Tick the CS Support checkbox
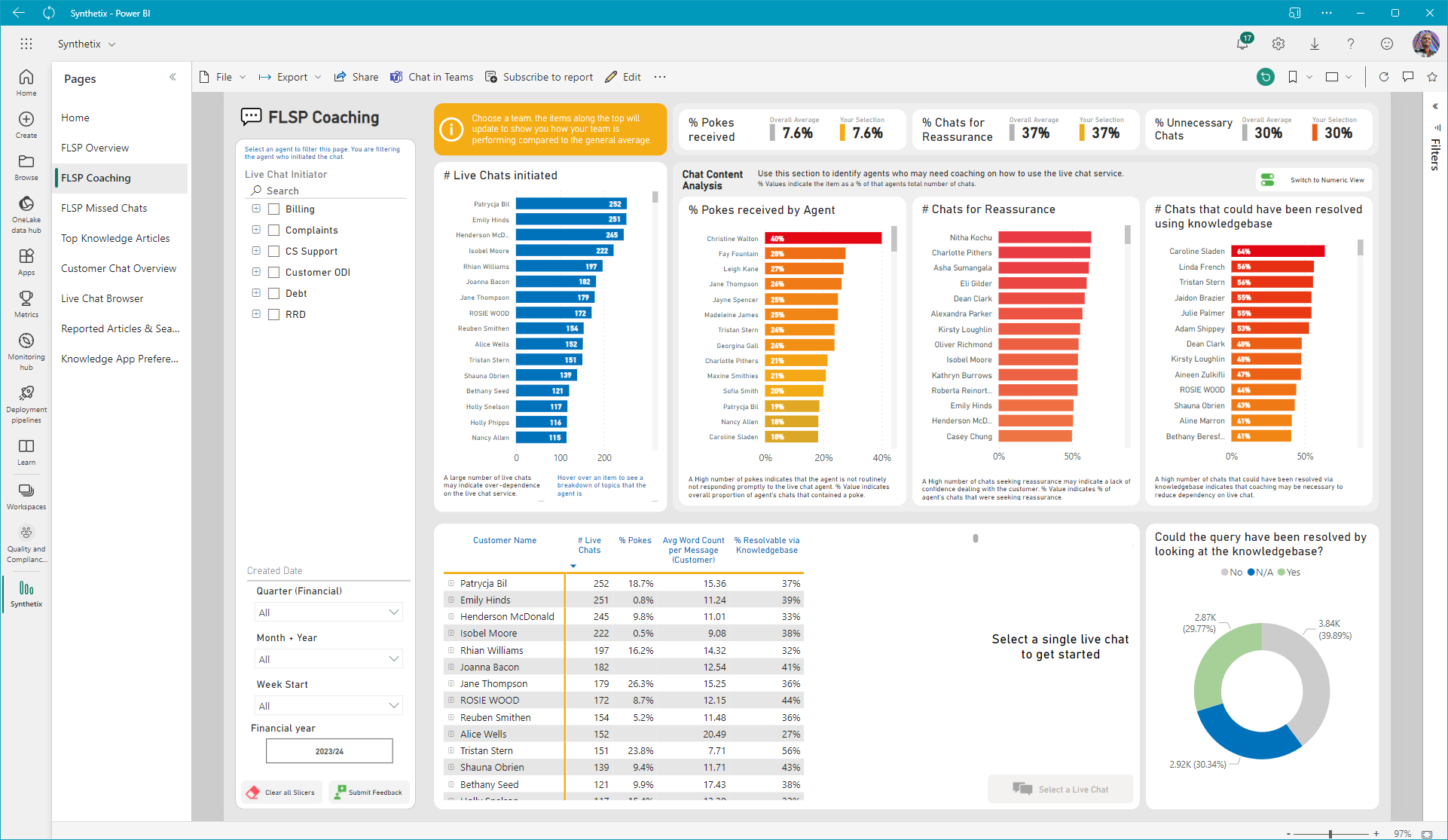 click(274, 252)
